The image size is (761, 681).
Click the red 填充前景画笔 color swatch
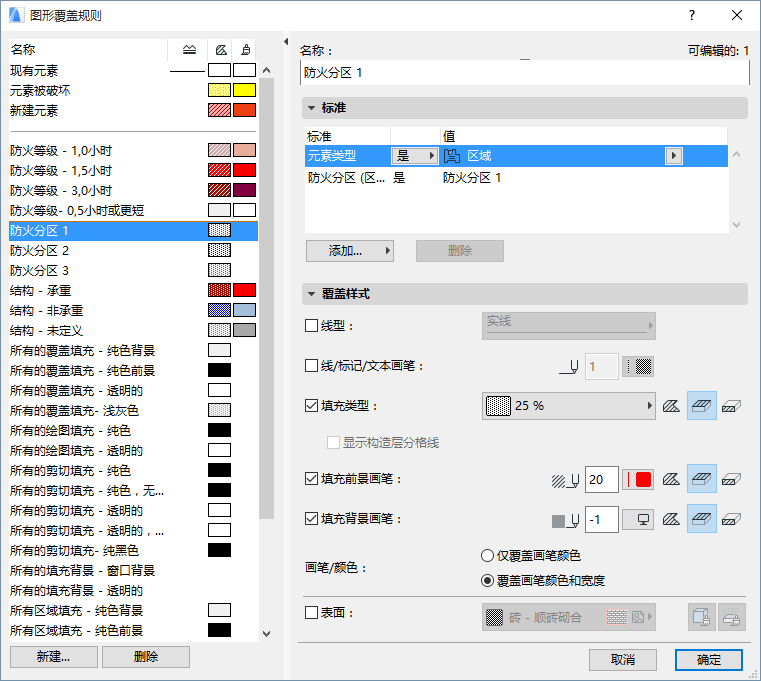point(638,480)
